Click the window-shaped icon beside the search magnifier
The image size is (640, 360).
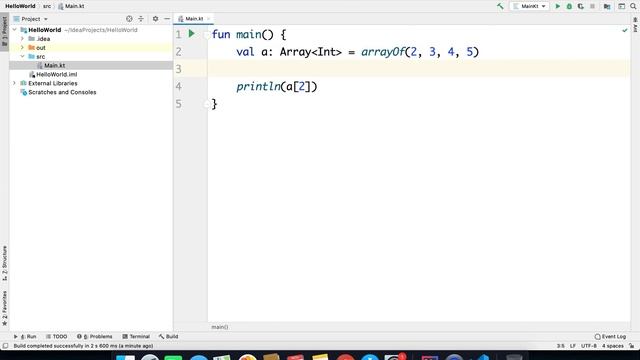pyautogui.click(x=621, y=6)
